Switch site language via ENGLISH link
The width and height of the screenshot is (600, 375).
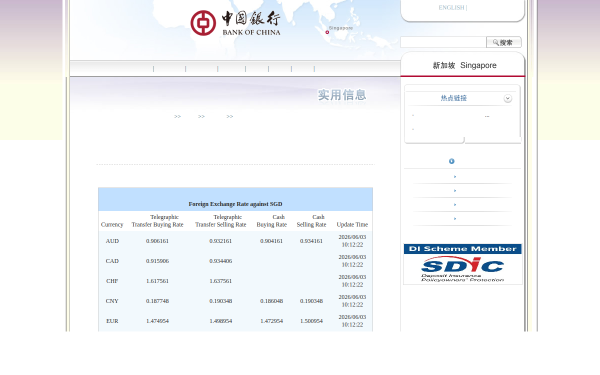click(451, 8)
